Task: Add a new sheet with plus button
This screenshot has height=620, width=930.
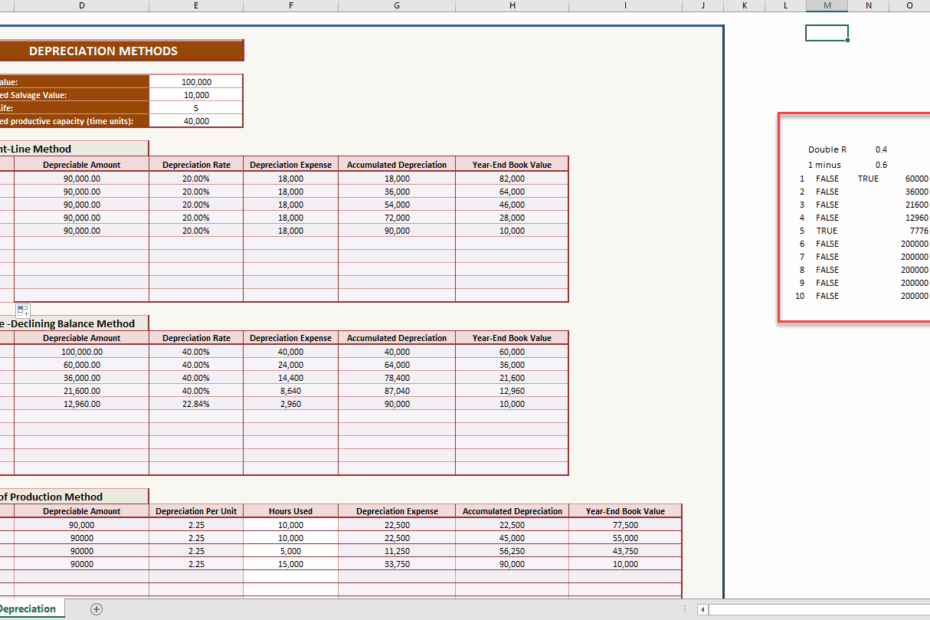Action: tap(96, 609)
